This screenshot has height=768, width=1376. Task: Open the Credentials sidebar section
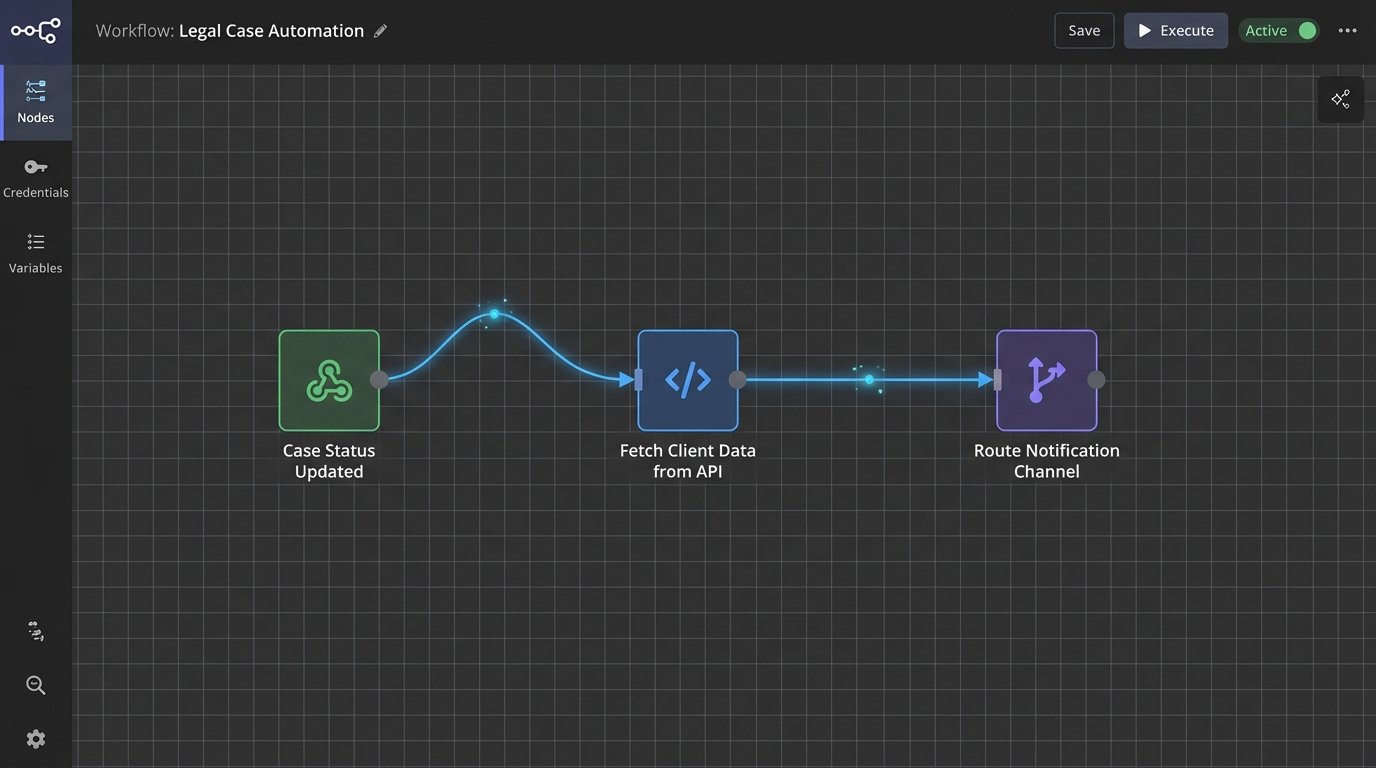[x=36, y=177]
